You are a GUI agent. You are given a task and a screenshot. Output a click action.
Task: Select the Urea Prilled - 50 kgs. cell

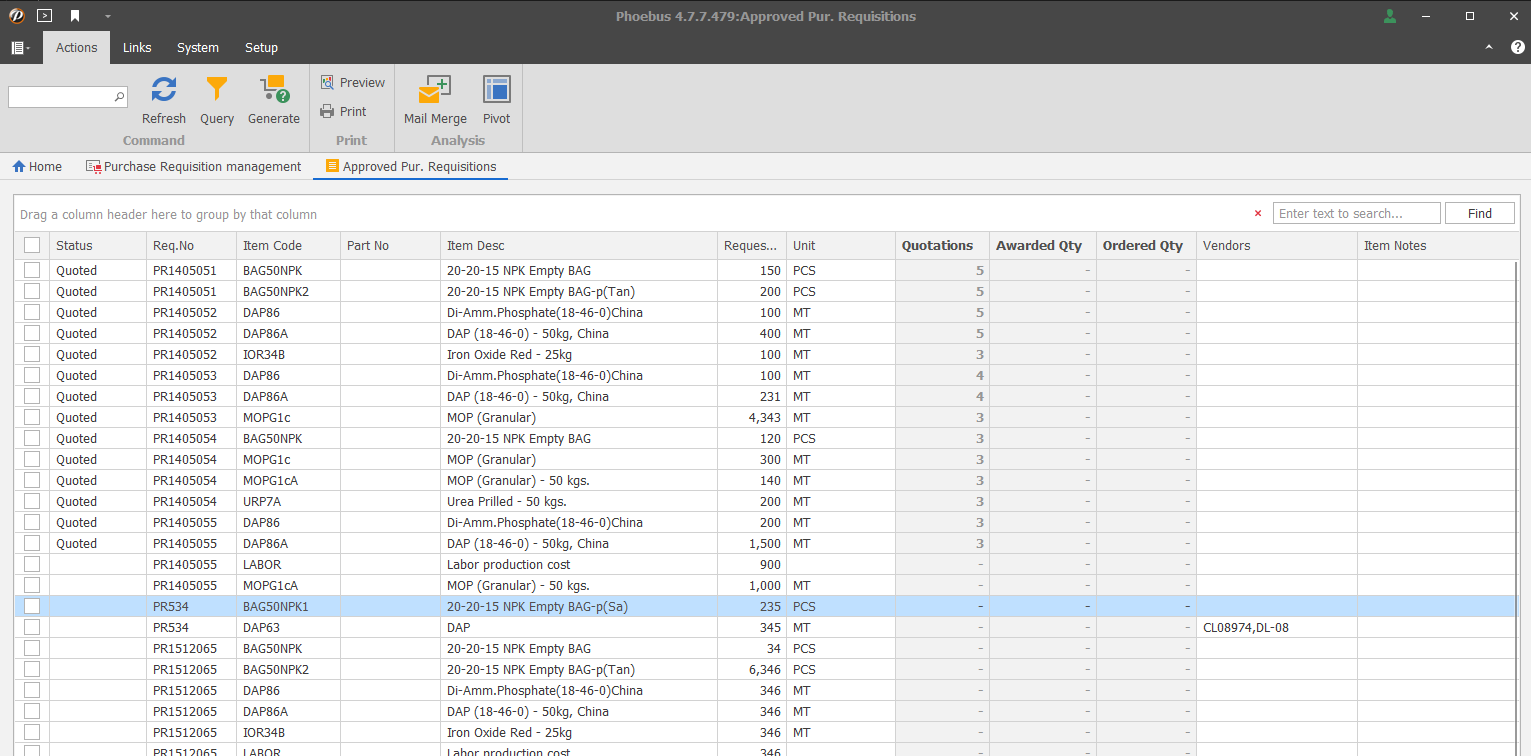pos(579,501)
